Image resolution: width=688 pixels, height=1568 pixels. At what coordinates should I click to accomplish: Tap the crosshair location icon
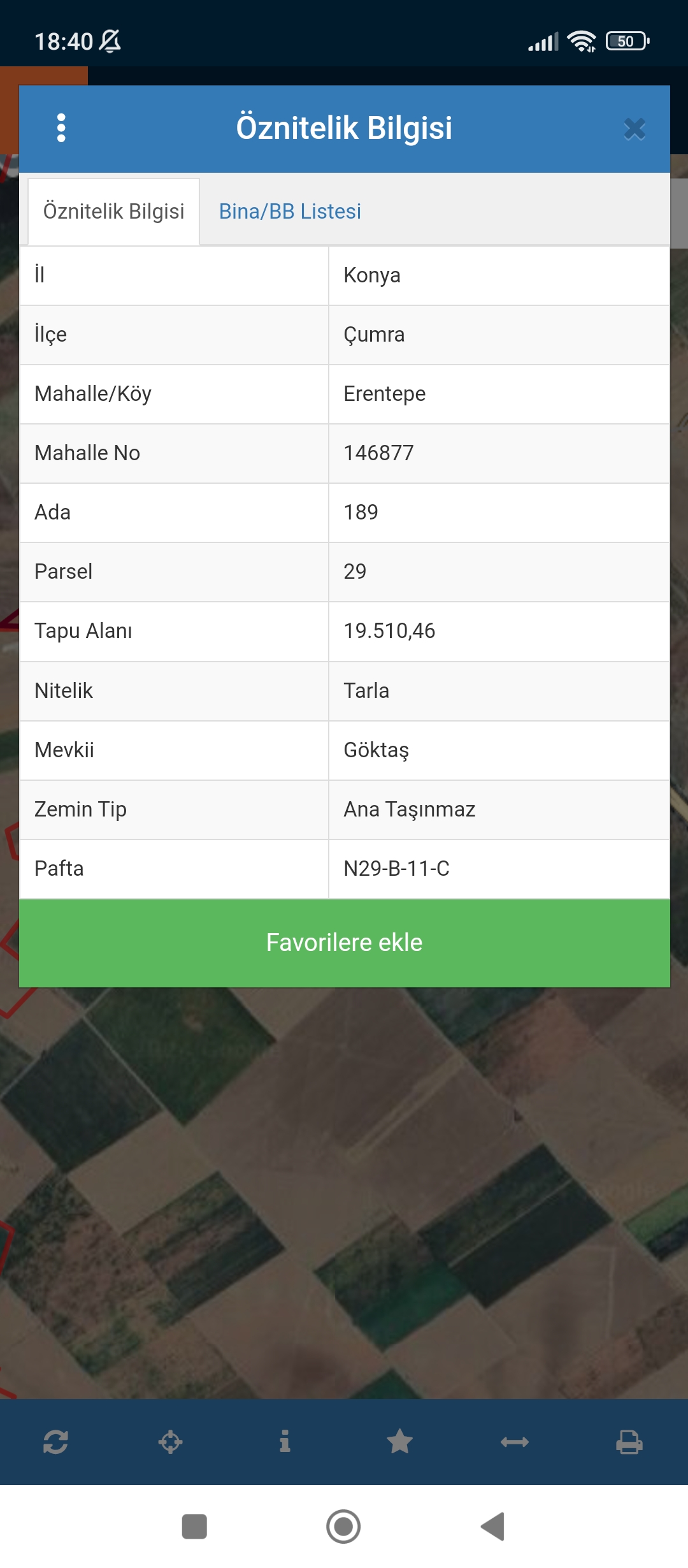[170, 1441]
